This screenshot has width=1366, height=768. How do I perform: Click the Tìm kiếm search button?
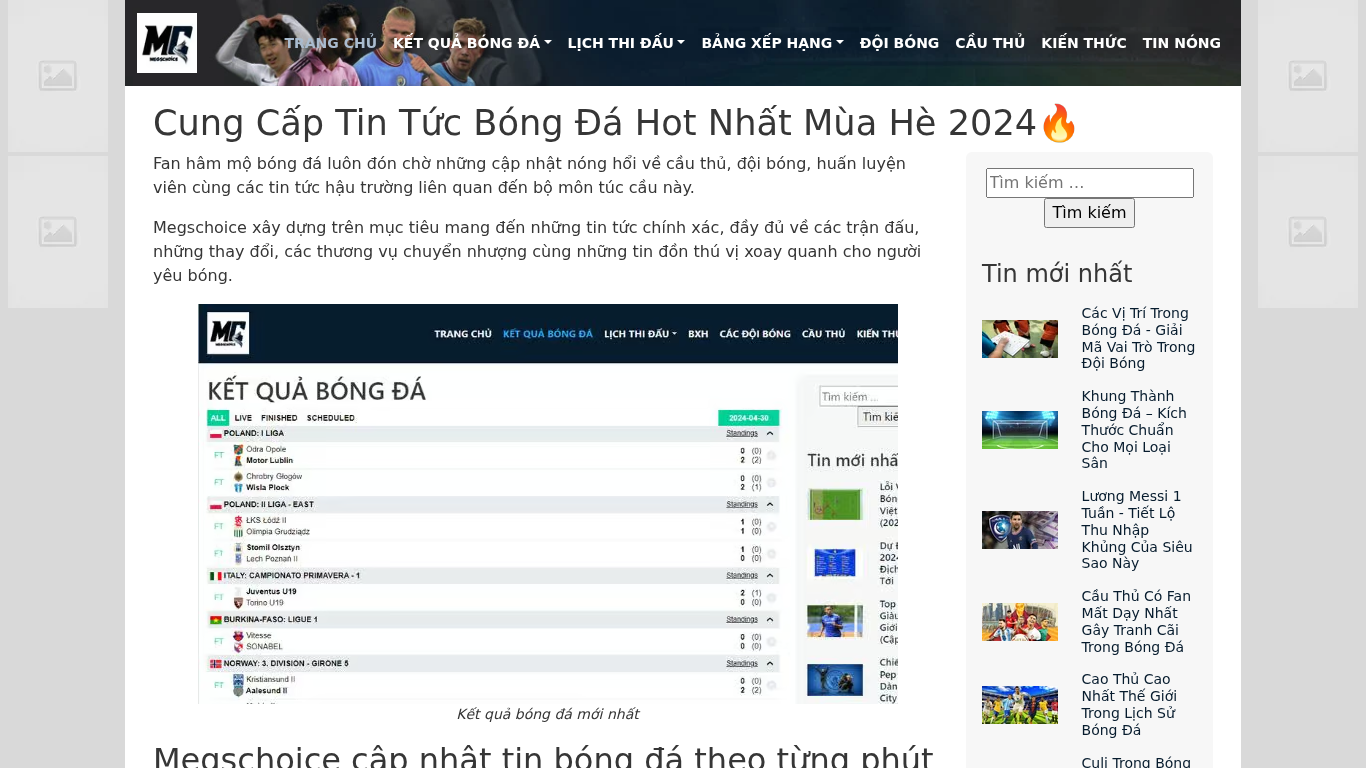click(1089, 213)
